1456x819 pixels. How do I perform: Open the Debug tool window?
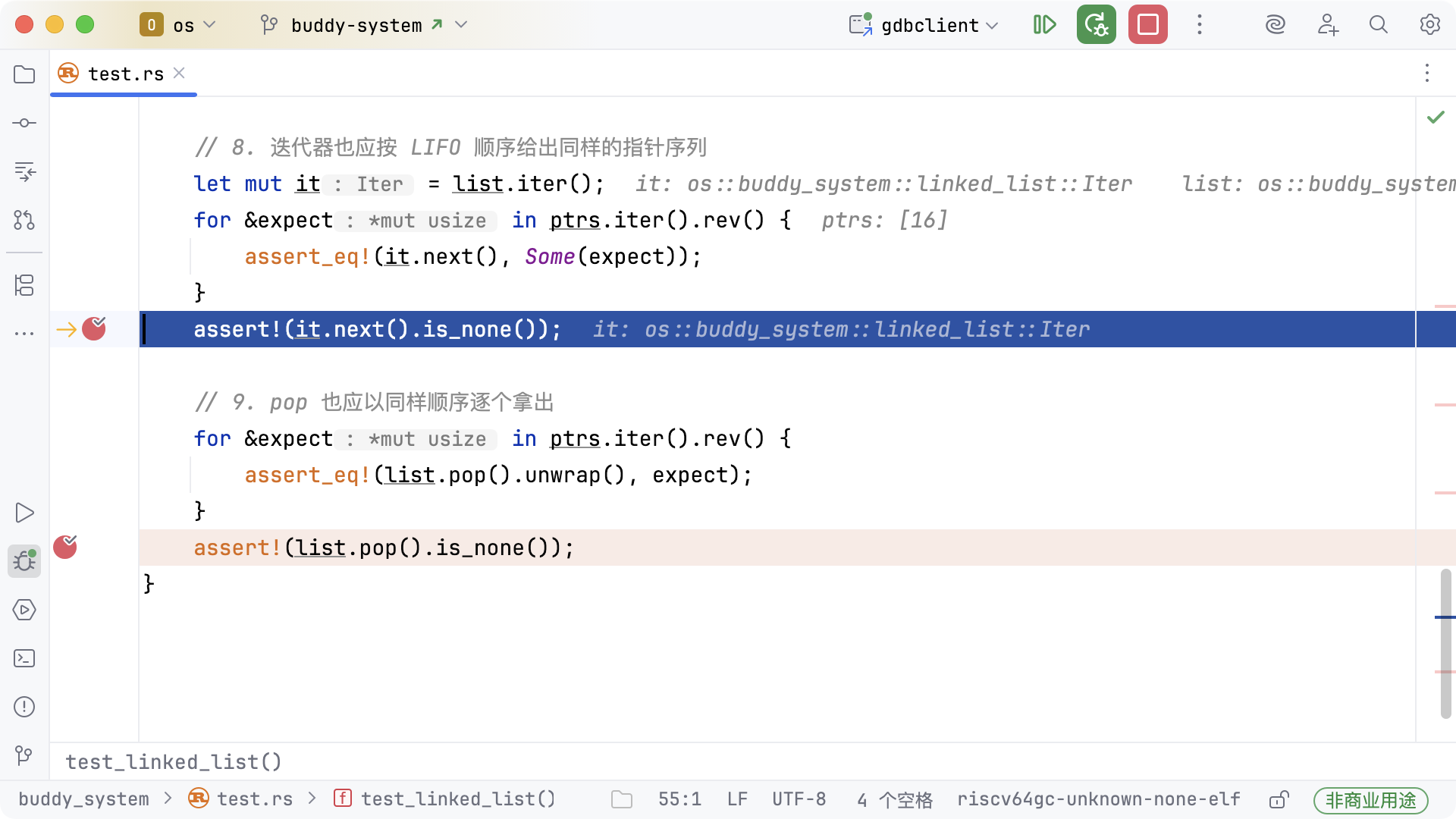click(24, 561)
